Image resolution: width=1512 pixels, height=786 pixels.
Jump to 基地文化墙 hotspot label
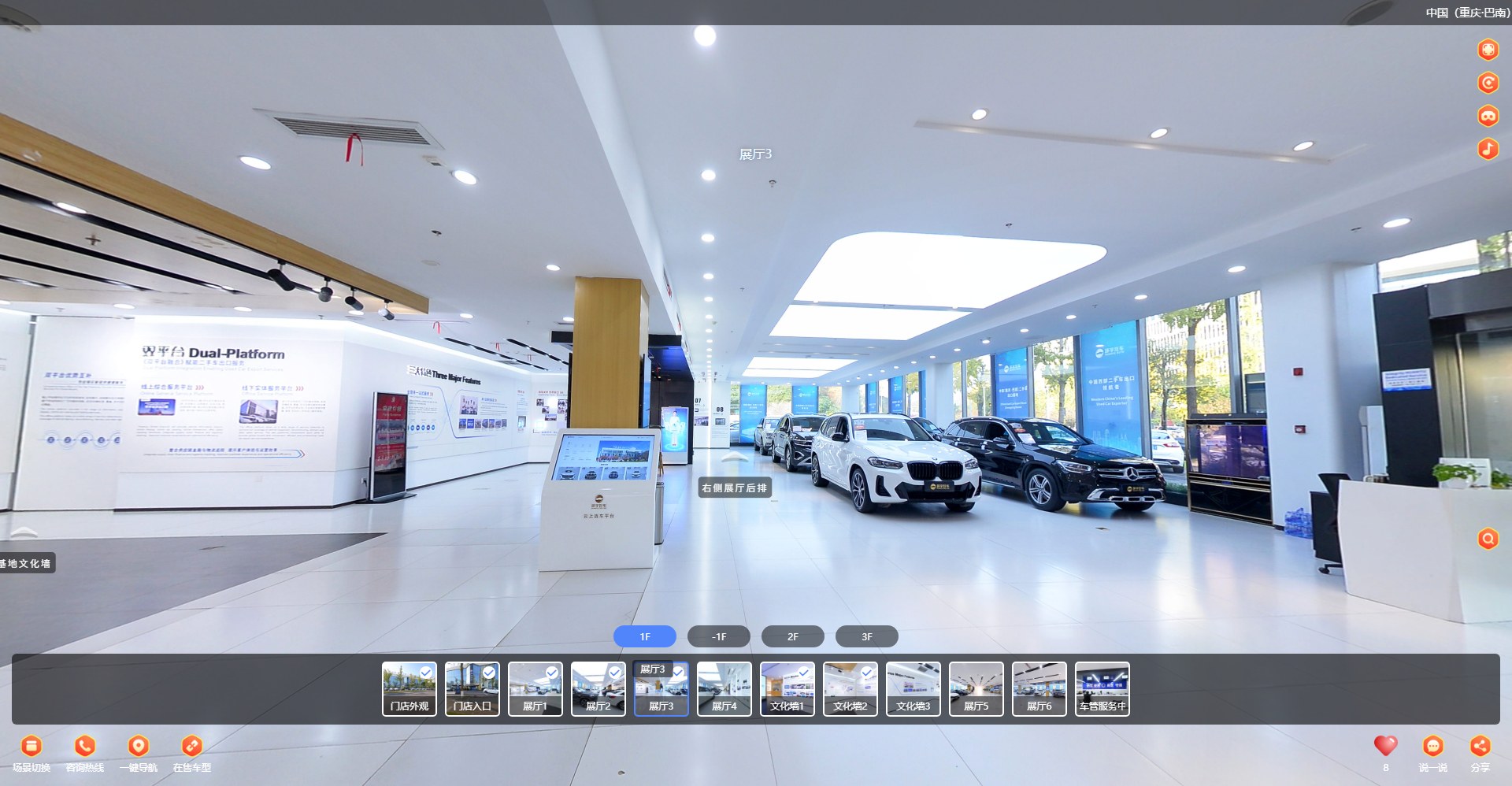pos(26,563)
